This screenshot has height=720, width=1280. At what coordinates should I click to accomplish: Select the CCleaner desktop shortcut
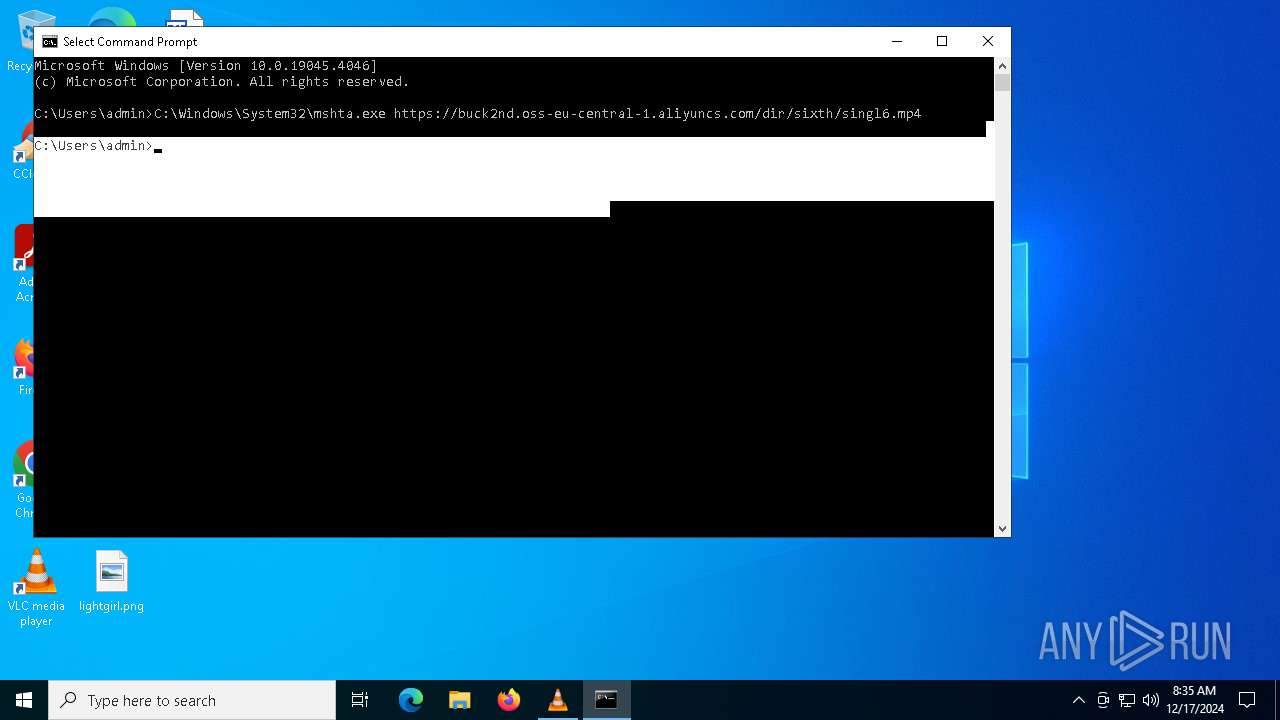click(x=24, y=152)
